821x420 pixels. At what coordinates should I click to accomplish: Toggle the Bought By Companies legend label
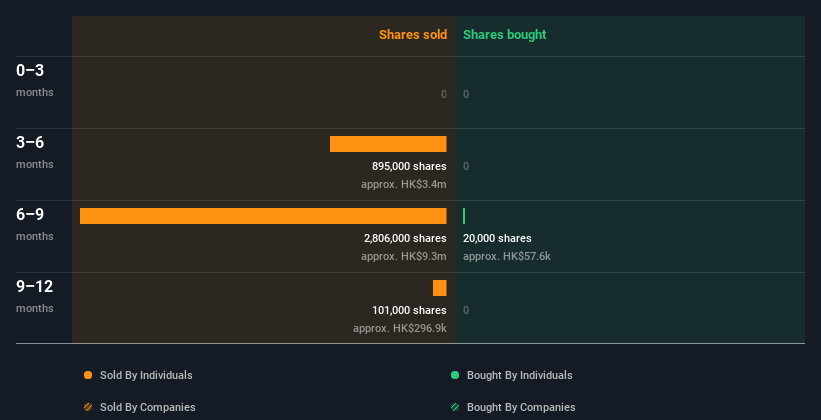[521, 407]
